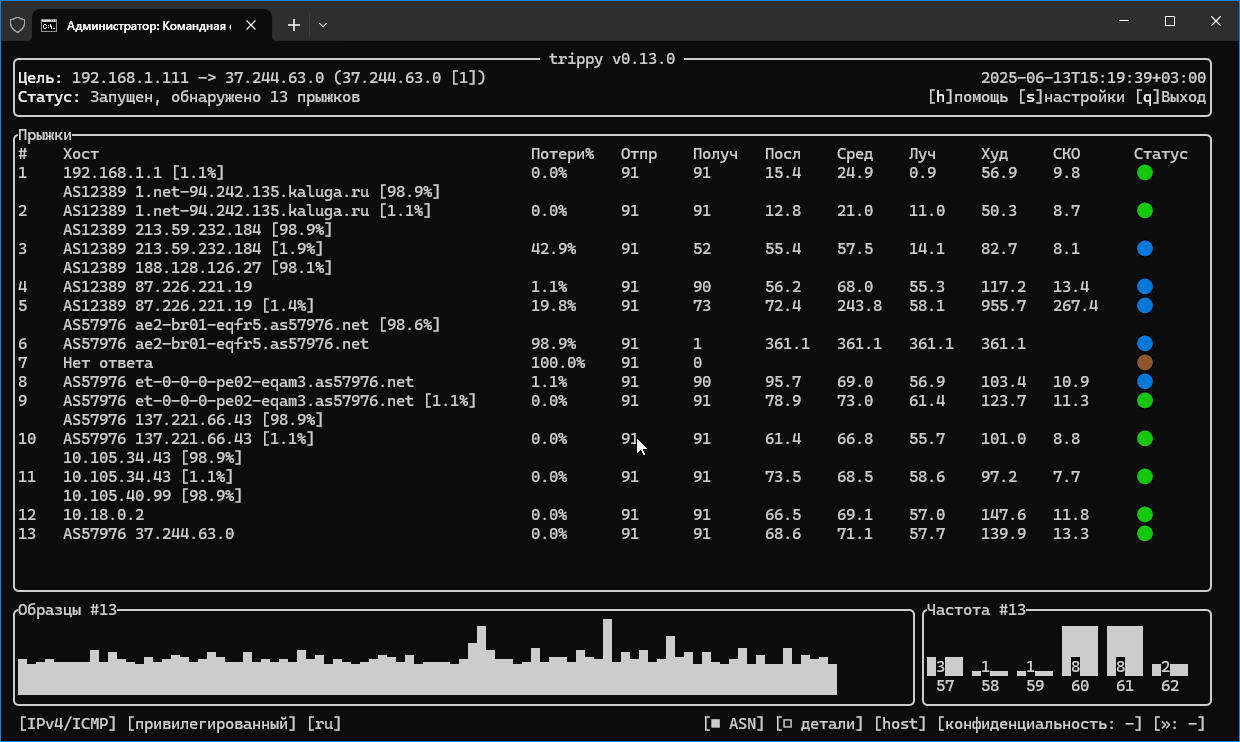The height and width of the screenshot is (742, 1240).
Task: Click the Статус column header
Action: coord(1161,154)
